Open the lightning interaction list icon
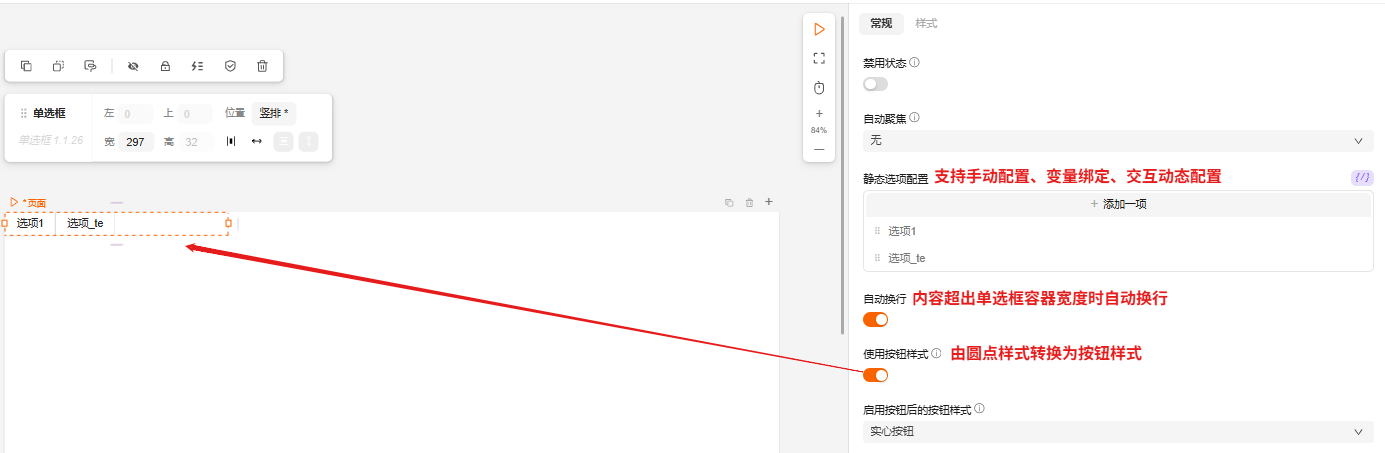This screenshot has width=1385, height=453. coord(197,66)
